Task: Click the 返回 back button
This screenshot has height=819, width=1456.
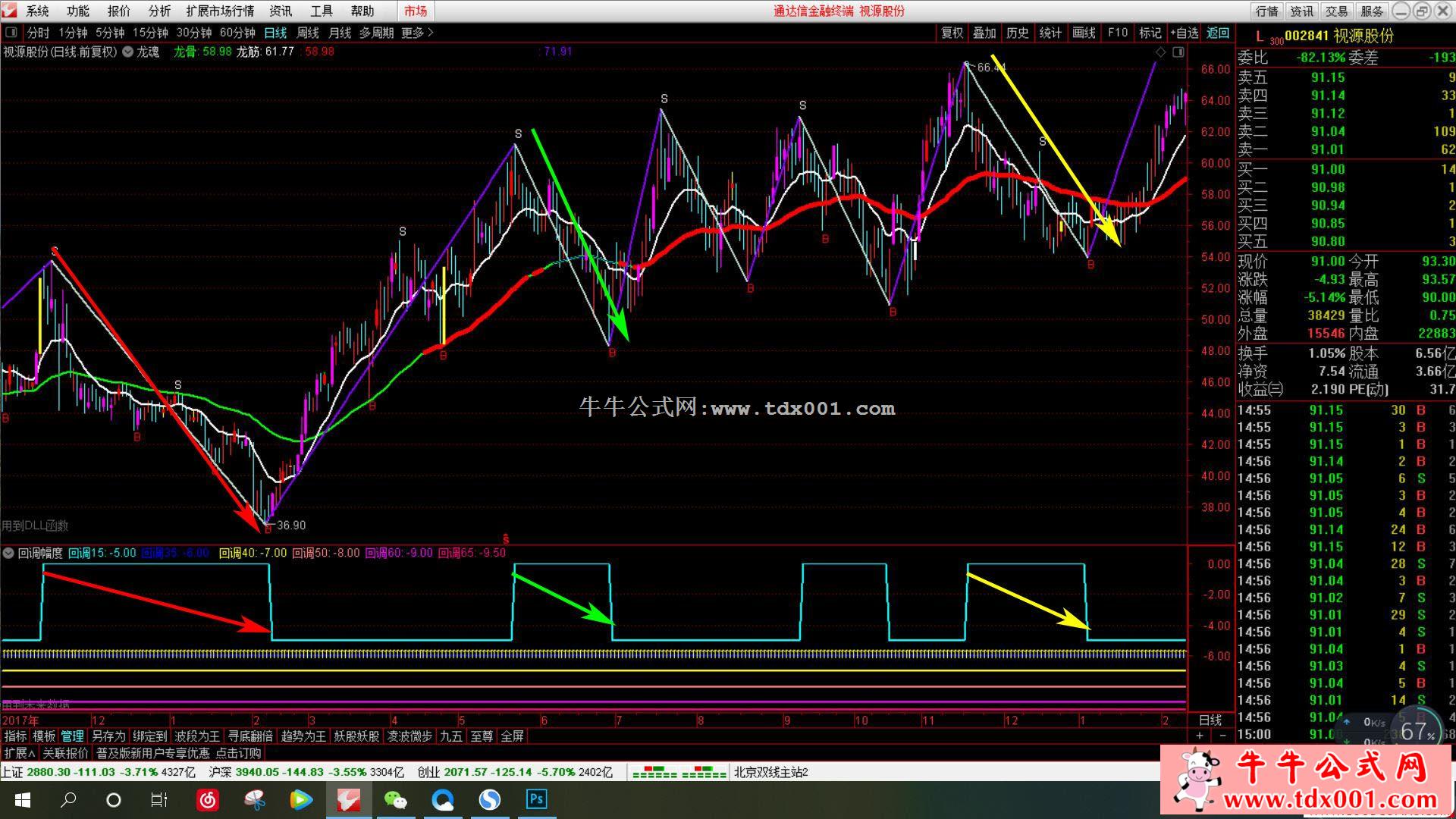Action: (1218, 33)
